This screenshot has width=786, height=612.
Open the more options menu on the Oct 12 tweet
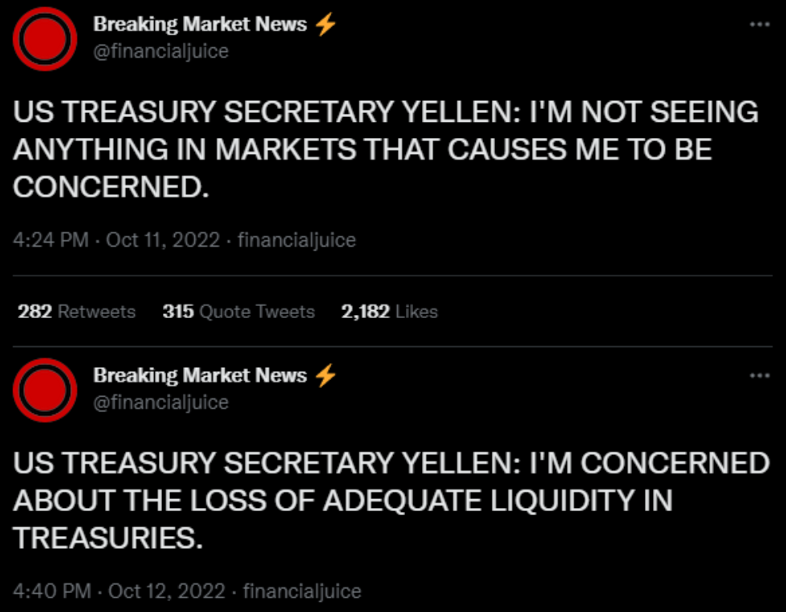pos(759,375)
